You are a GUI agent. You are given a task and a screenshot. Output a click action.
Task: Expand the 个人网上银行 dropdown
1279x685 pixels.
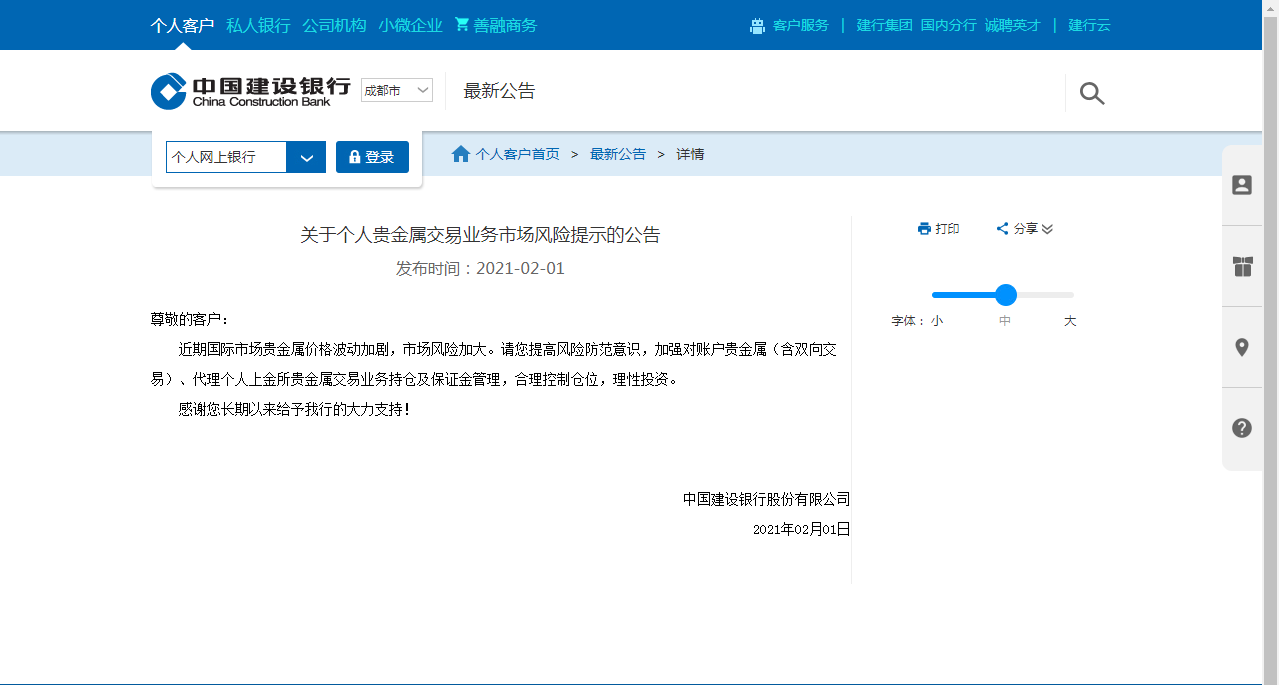pyautogui.click(x=306, y=157)
